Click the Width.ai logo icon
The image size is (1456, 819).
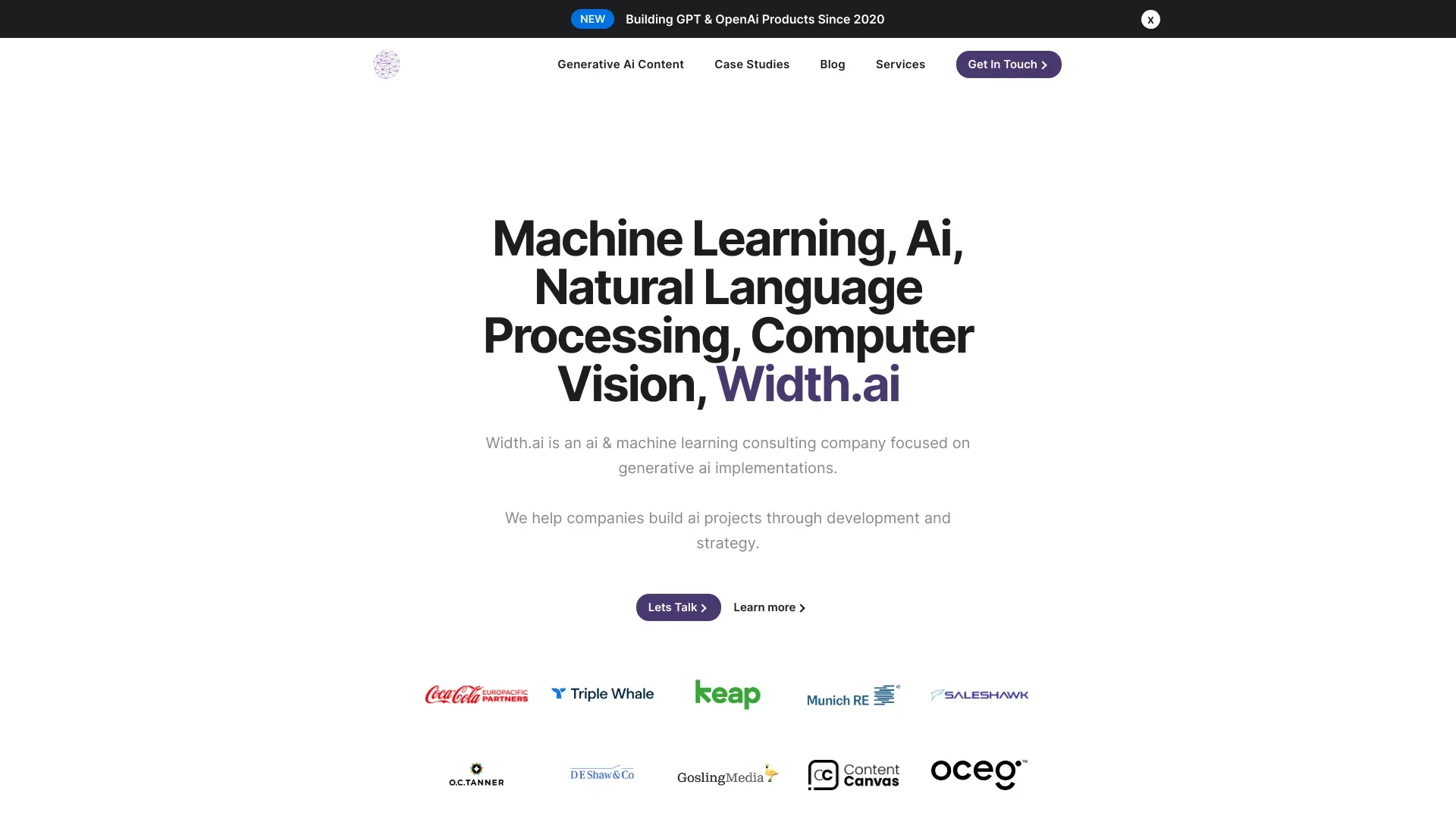click(386, 64)
